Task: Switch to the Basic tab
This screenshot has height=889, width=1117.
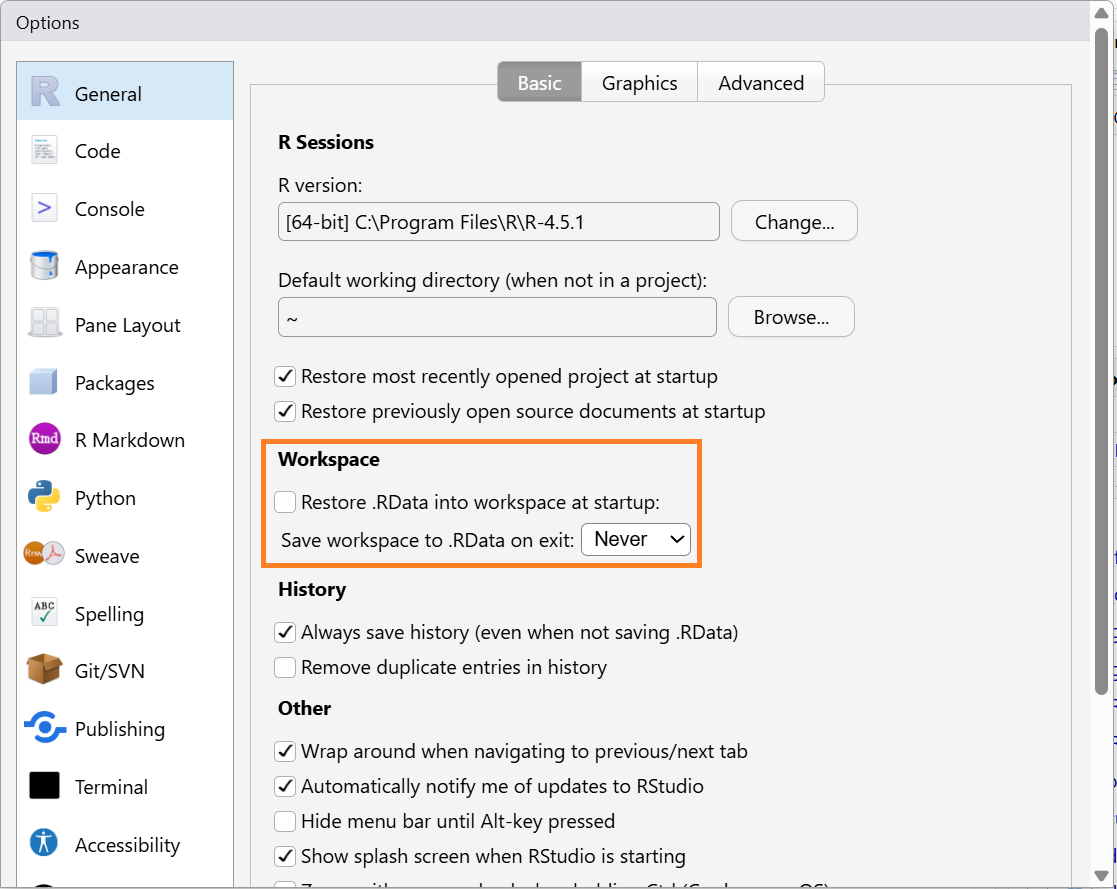Action: tap(539, 83)
